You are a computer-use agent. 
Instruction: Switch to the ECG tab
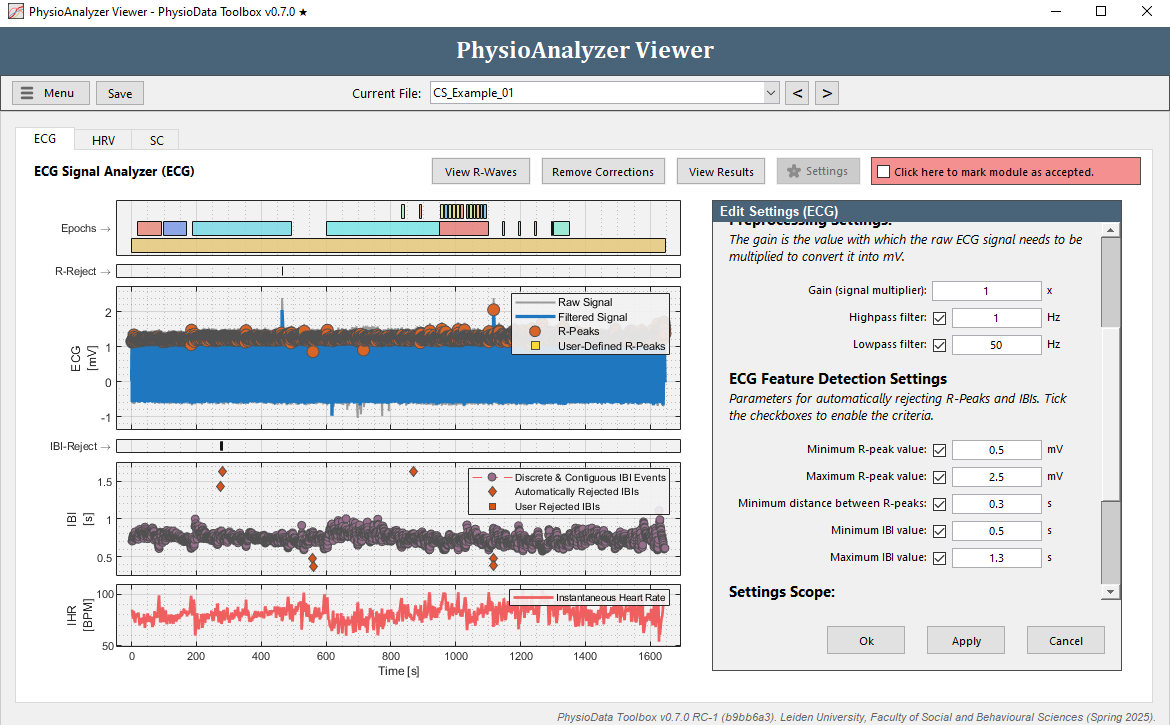45,139
